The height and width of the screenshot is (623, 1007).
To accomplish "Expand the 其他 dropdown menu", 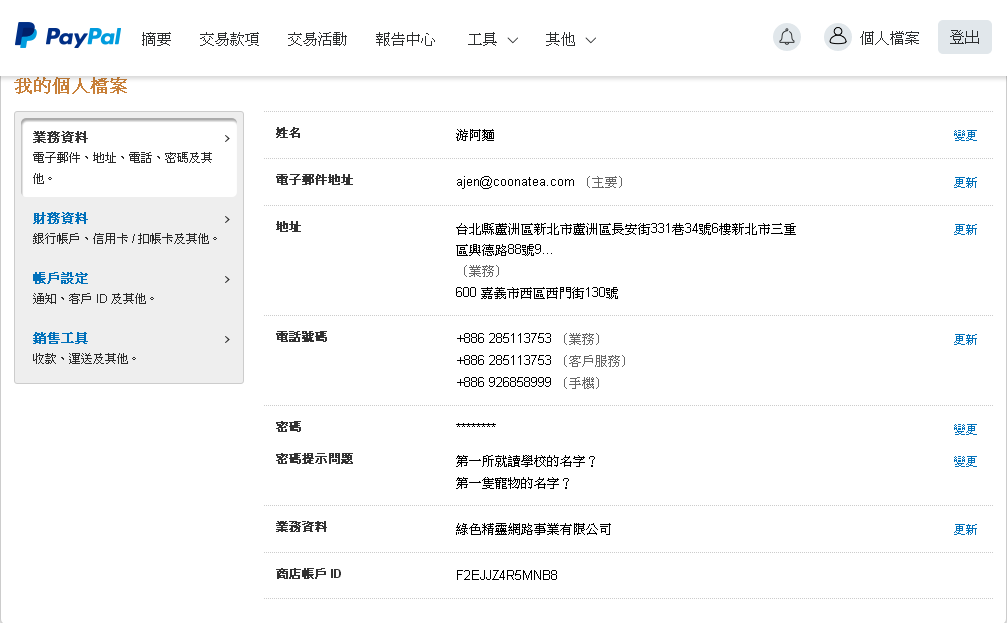I will [x=571, y=39].
